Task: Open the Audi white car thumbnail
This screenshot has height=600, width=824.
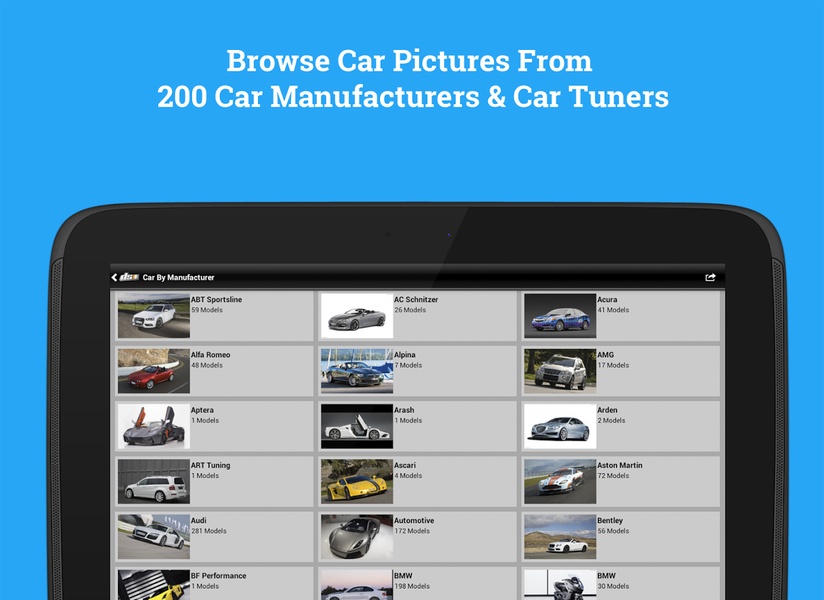Action: tap(153, 536)
